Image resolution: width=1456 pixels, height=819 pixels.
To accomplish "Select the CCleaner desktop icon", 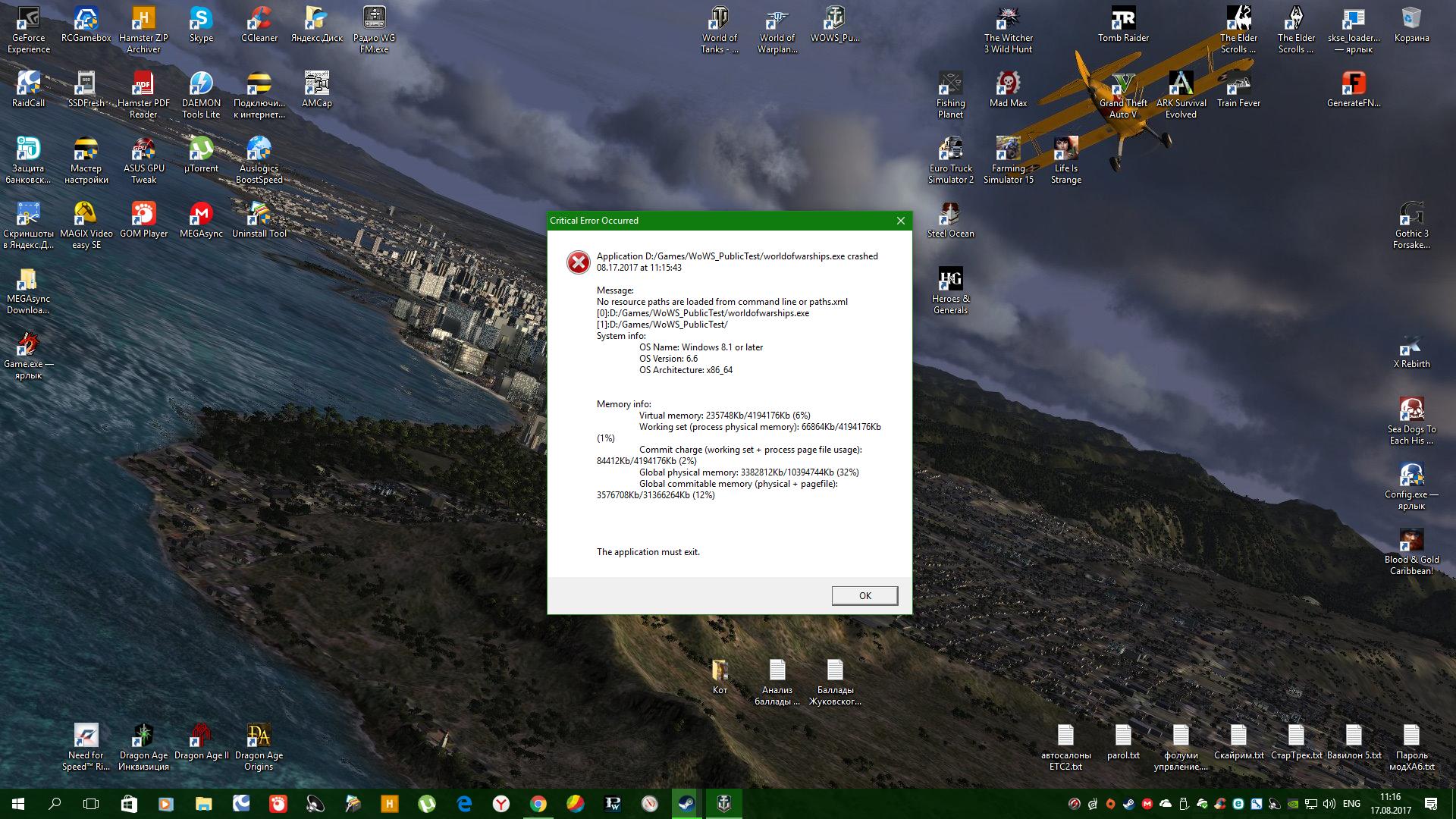I will pyautogui.click(x=259, y=25).
